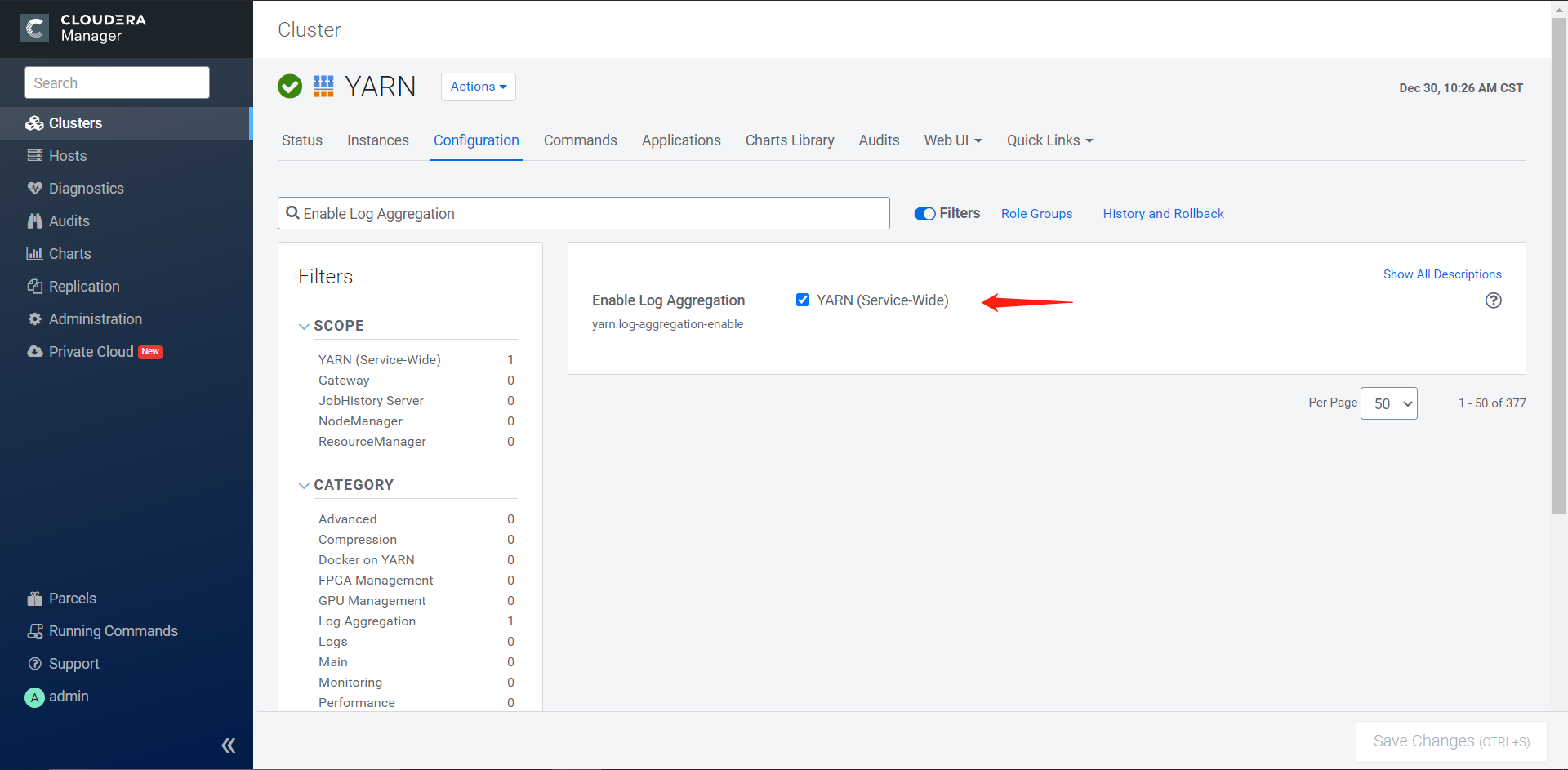Open the Quick Links dropdown menu
The width and height of the screenshot is (1568, 770).
pyautogui.click(x=1050, y=140)
